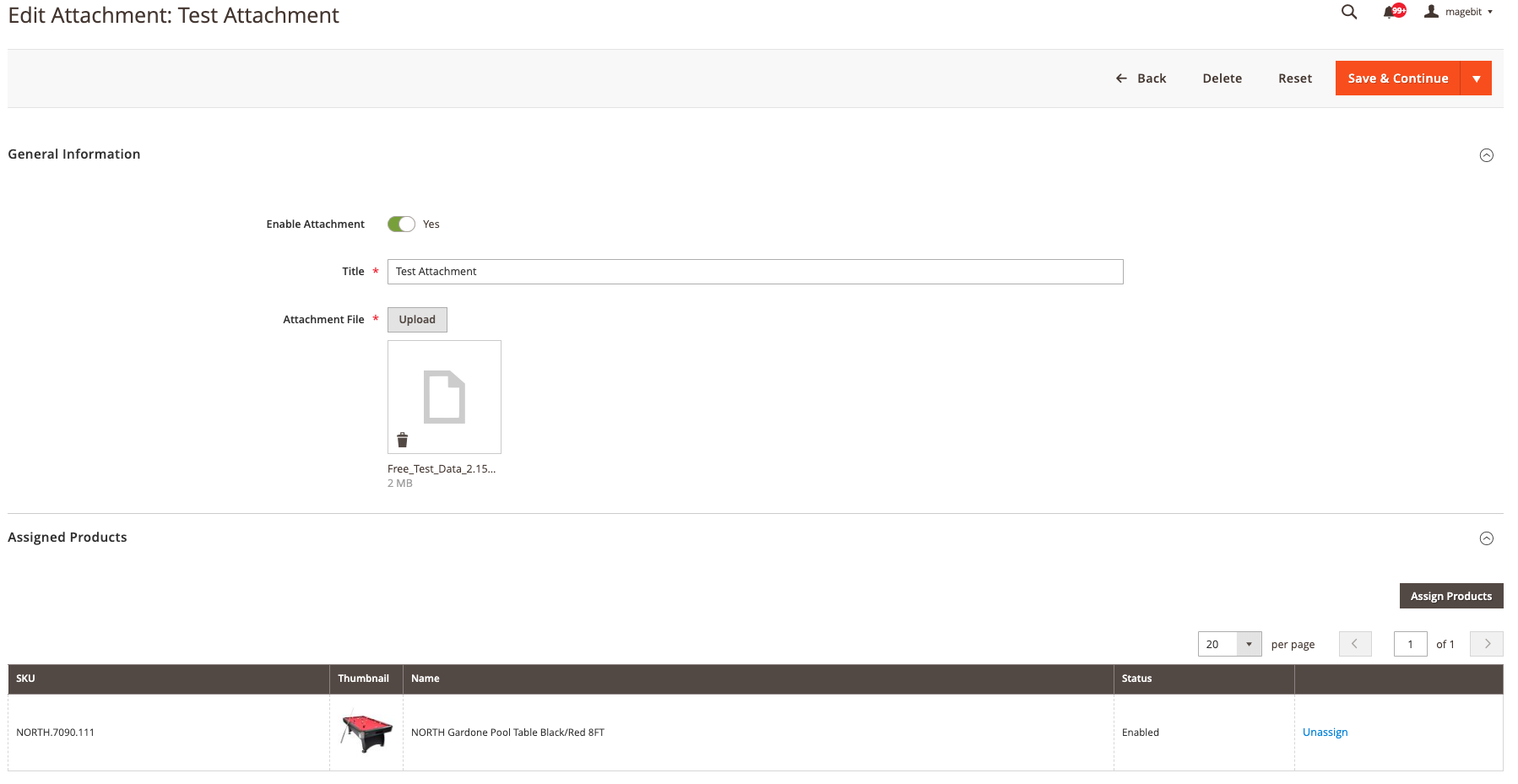This screenshot has height=784, width=1518.
Task: Go to previous page of assigned products
Action: click(x=1355, y=644)
